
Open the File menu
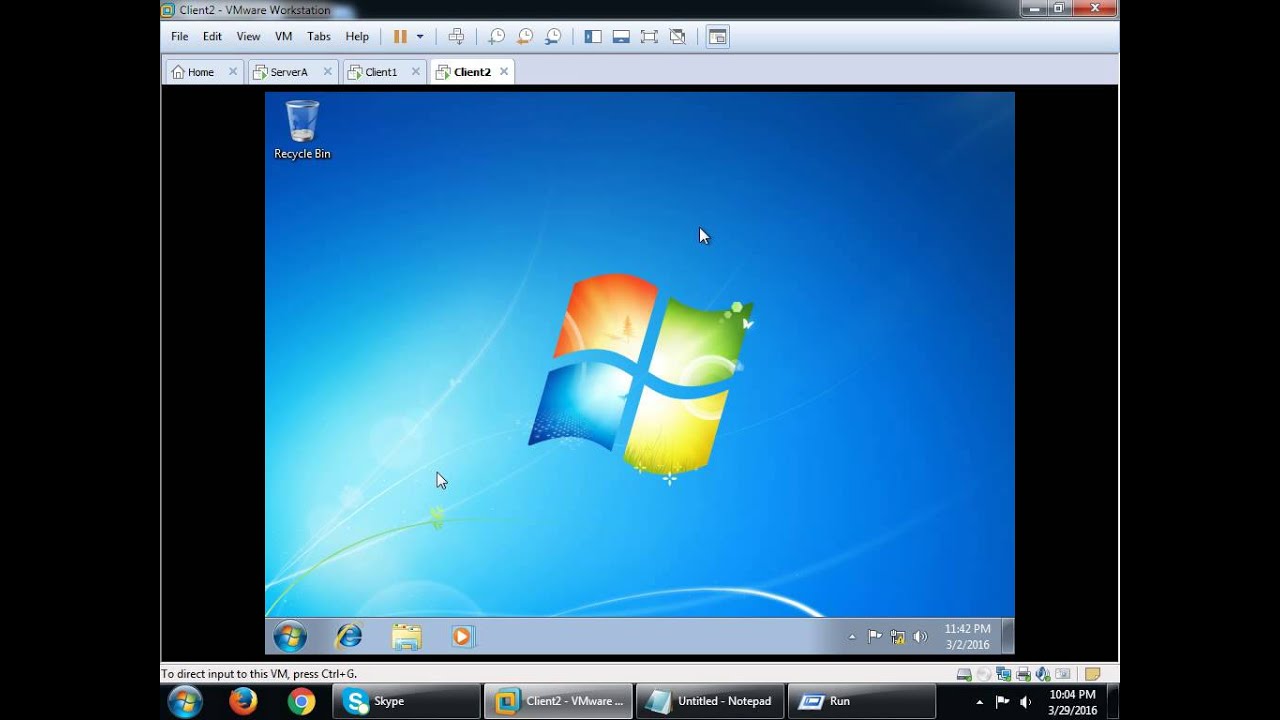[x=180, y=37]
